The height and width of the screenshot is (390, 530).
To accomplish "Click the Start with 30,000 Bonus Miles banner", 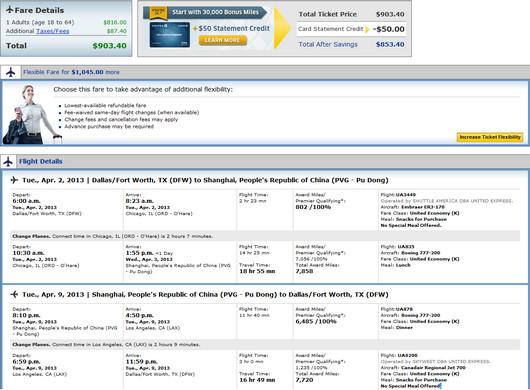I will pos(205,13).
